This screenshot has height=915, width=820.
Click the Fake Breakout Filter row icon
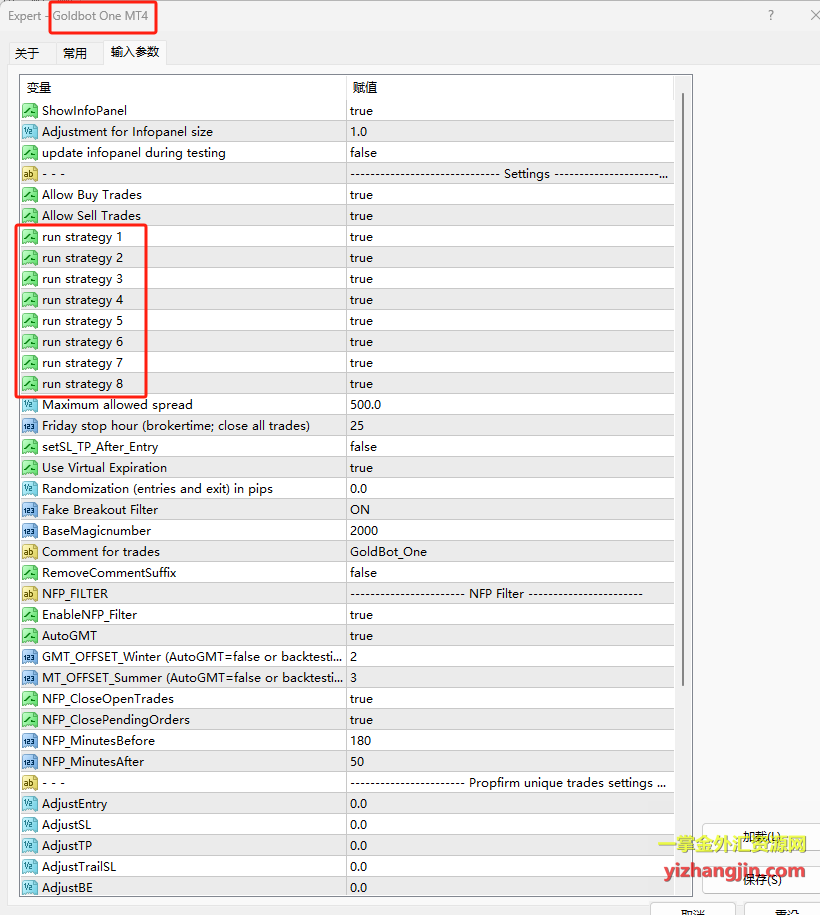(30, 509)
